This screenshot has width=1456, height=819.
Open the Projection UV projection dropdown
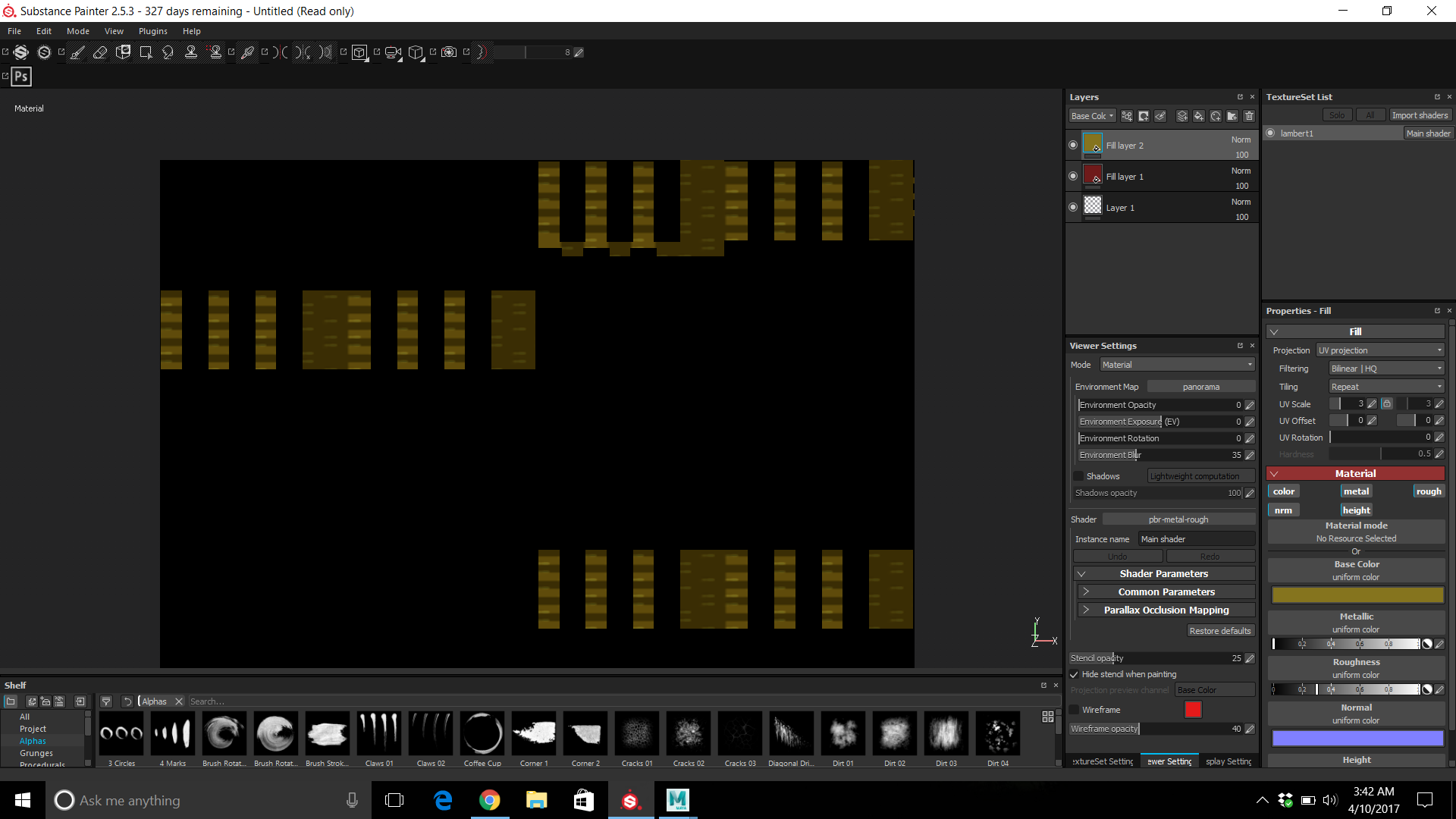pyautogui.click(x=1380, y=350)
